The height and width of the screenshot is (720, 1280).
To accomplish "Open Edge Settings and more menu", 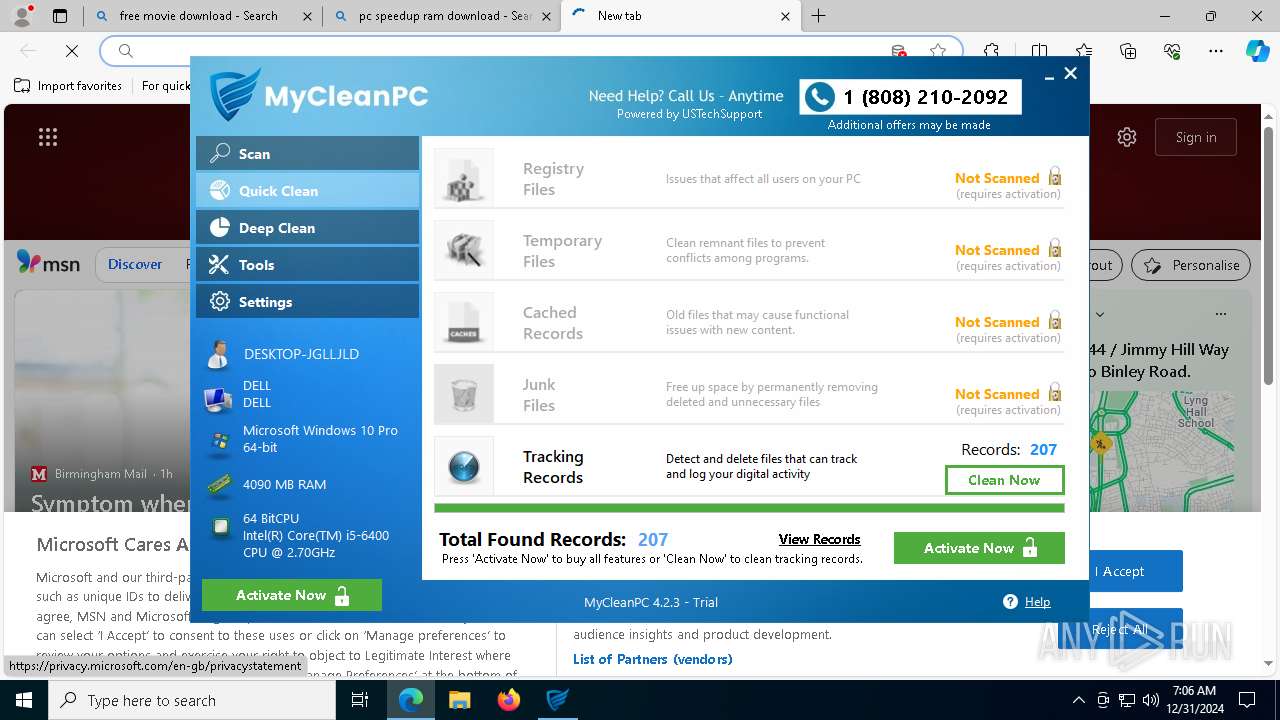I will pos(1216,51).
